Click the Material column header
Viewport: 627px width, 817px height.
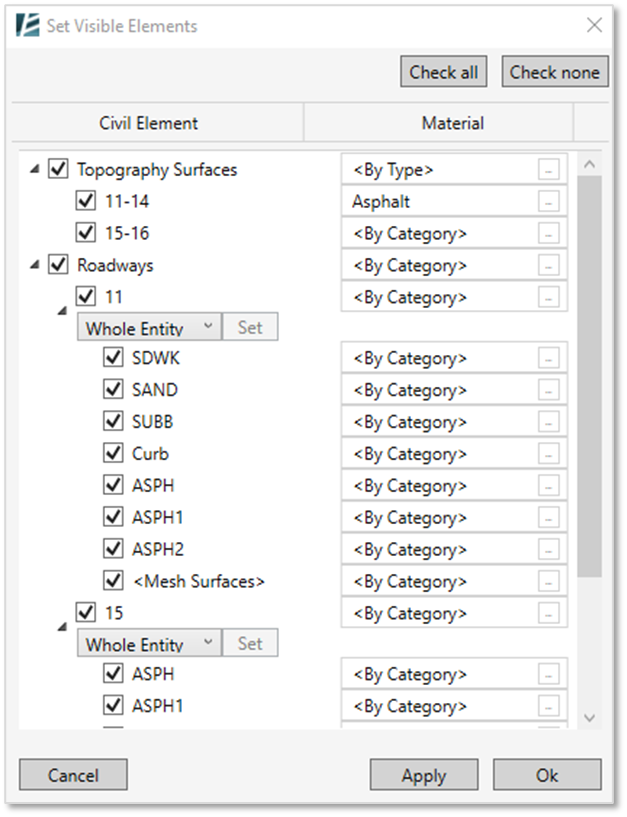pyautogui.click(x=452, y=123)
